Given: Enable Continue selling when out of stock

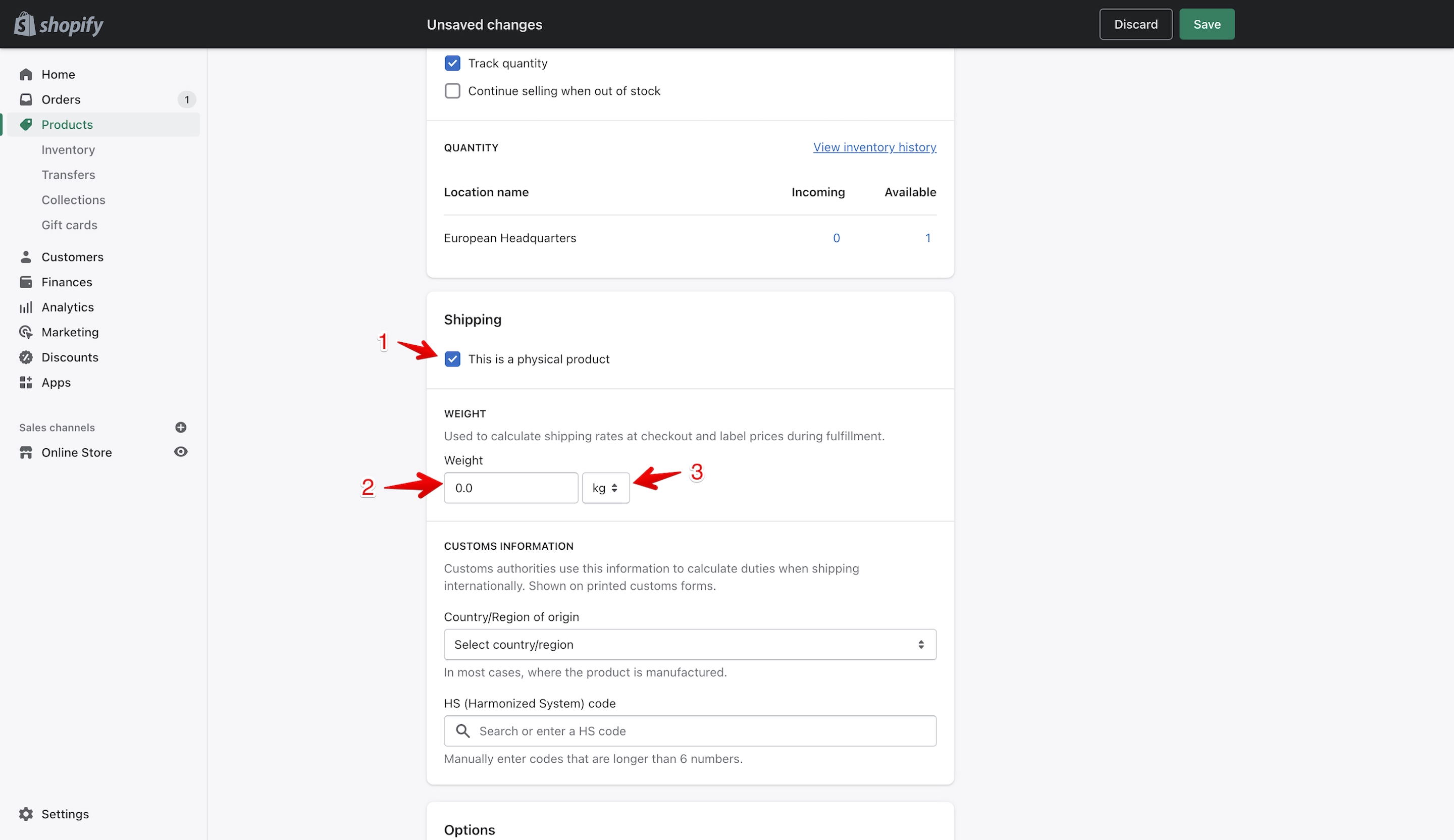Looking at the screenshot, I should [452, 91].
